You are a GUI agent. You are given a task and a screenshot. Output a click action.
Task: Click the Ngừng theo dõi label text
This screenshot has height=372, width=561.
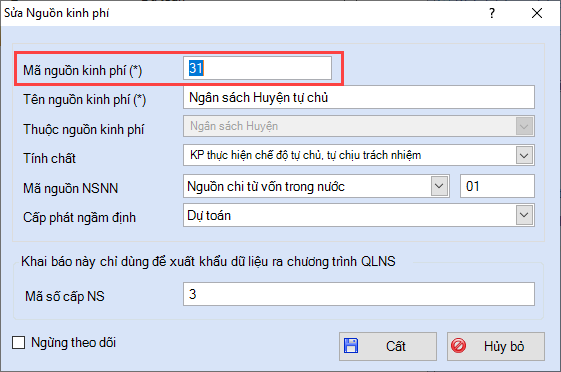(x=73, y=342)
